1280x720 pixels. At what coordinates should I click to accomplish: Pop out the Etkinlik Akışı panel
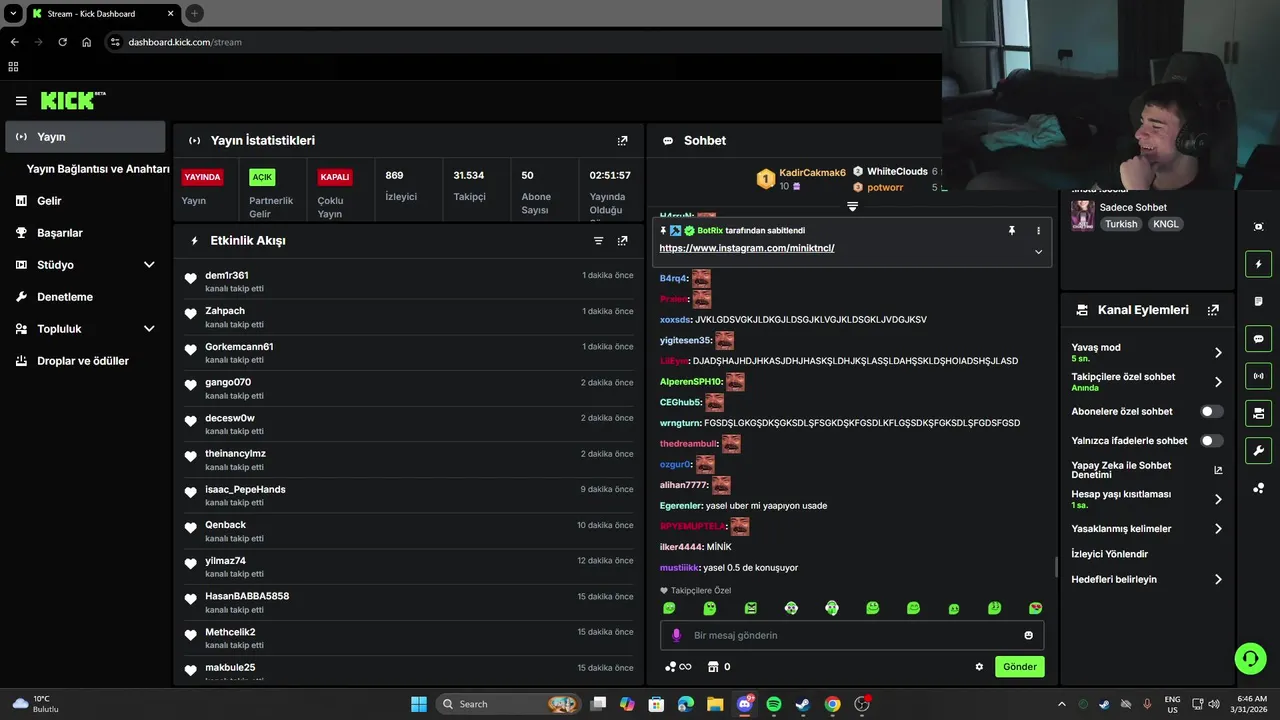[622, 241]
